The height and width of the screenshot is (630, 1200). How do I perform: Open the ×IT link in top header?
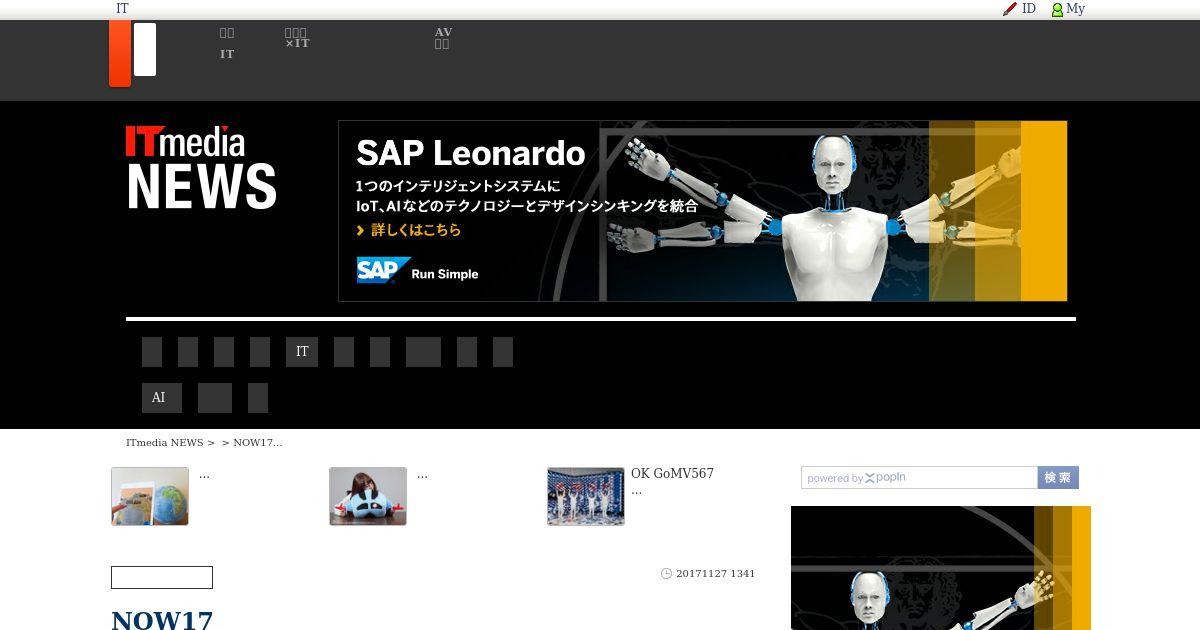click(x=297, y=38)
